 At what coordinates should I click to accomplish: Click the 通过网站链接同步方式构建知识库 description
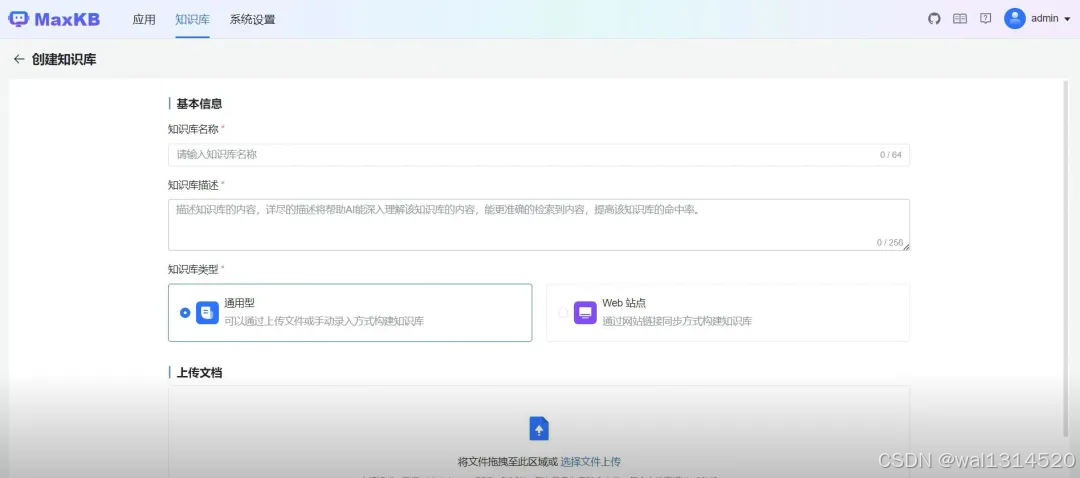point(677,321)
